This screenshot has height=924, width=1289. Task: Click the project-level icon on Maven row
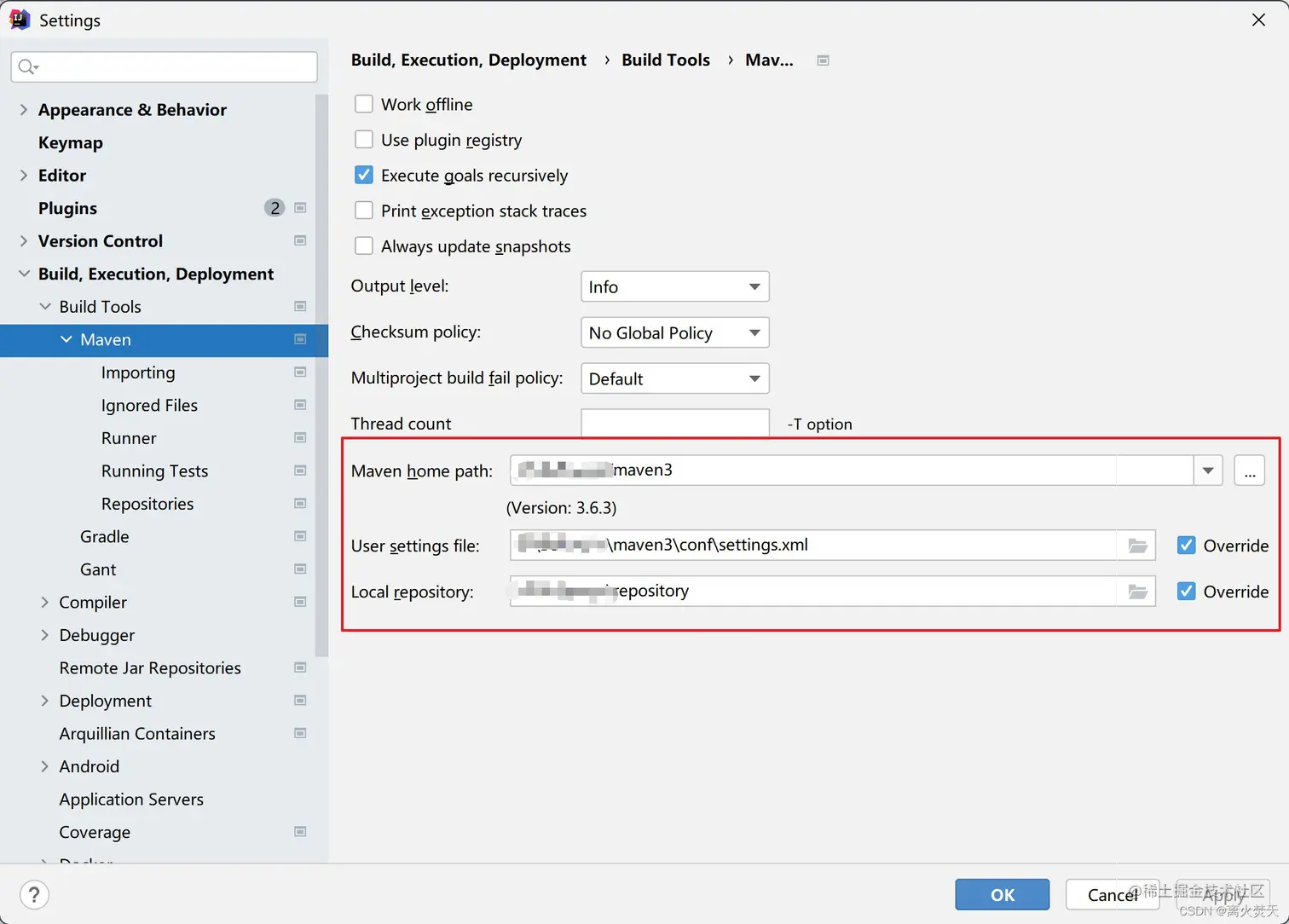click(300, 339)
